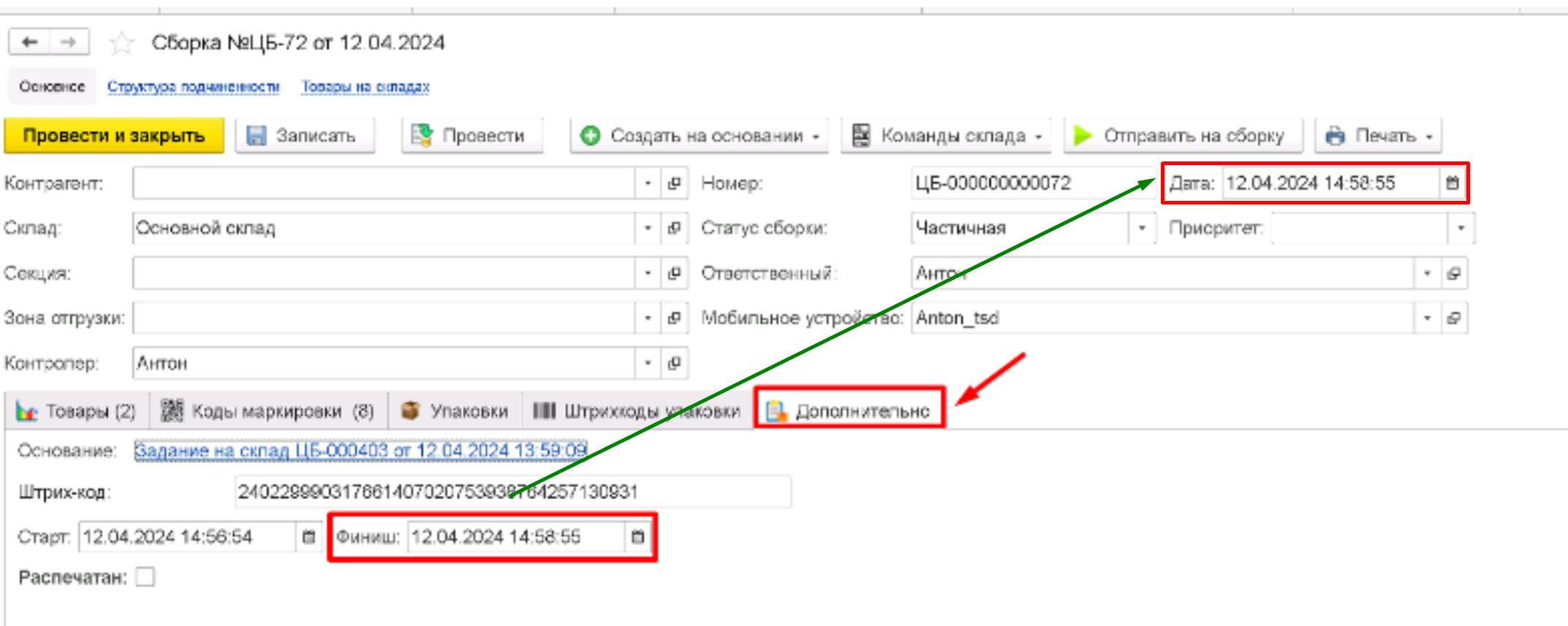Switch to the Товары (2) tab
Viewport: 1568px width, 626px height.
77,411
